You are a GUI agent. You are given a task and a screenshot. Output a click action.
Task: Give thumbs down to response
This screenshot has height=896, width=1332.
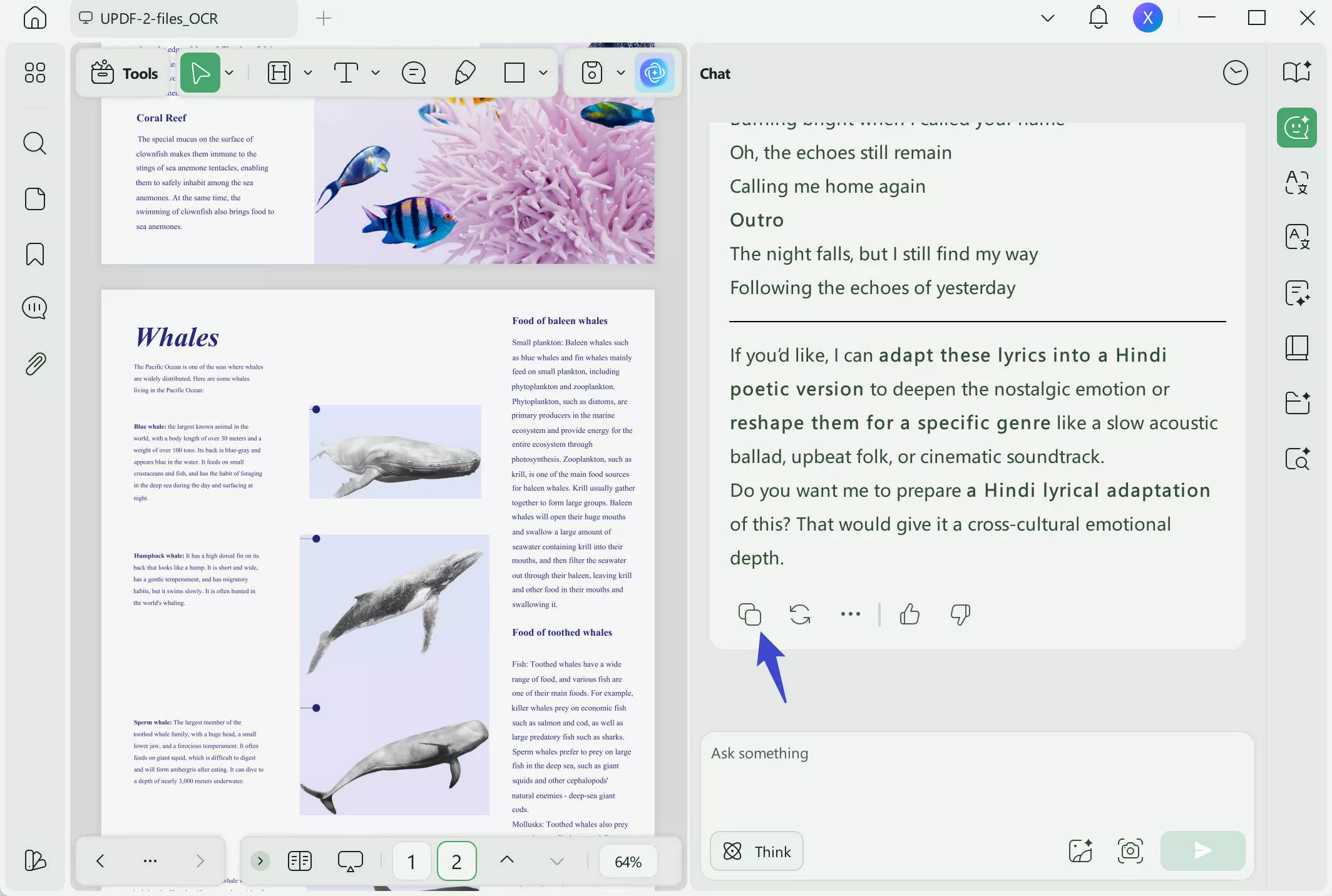(960, 614)
